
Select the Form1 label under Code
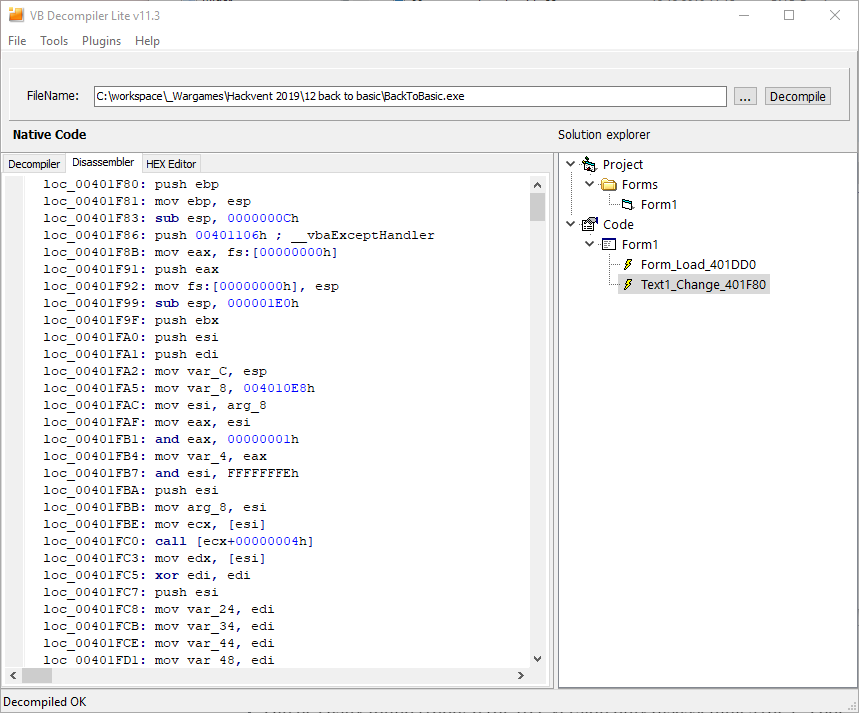(x=639, y=244)
